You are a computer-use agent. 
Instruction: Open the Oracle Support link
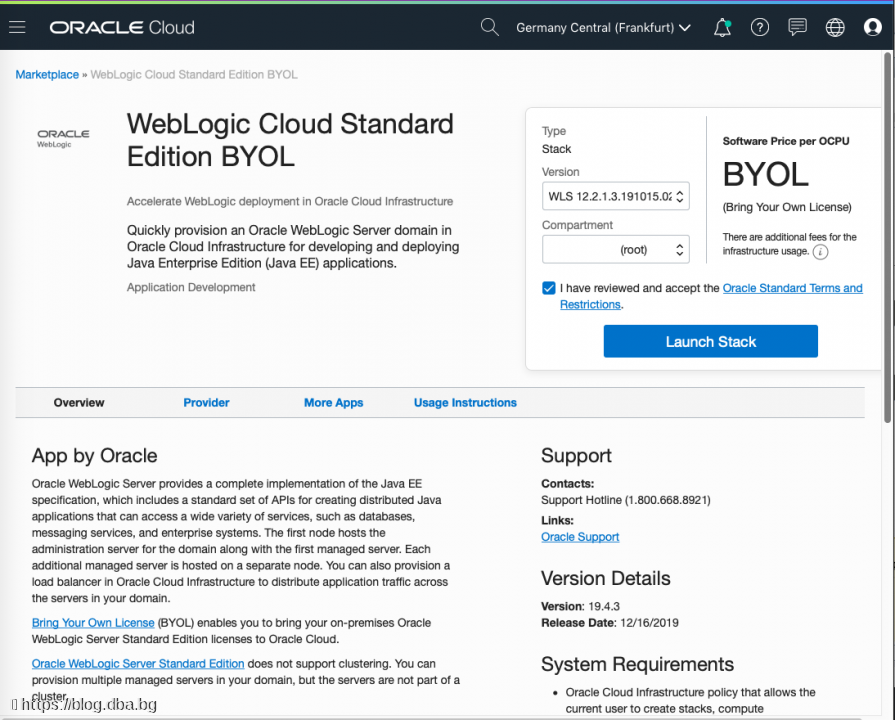[580, 537]
